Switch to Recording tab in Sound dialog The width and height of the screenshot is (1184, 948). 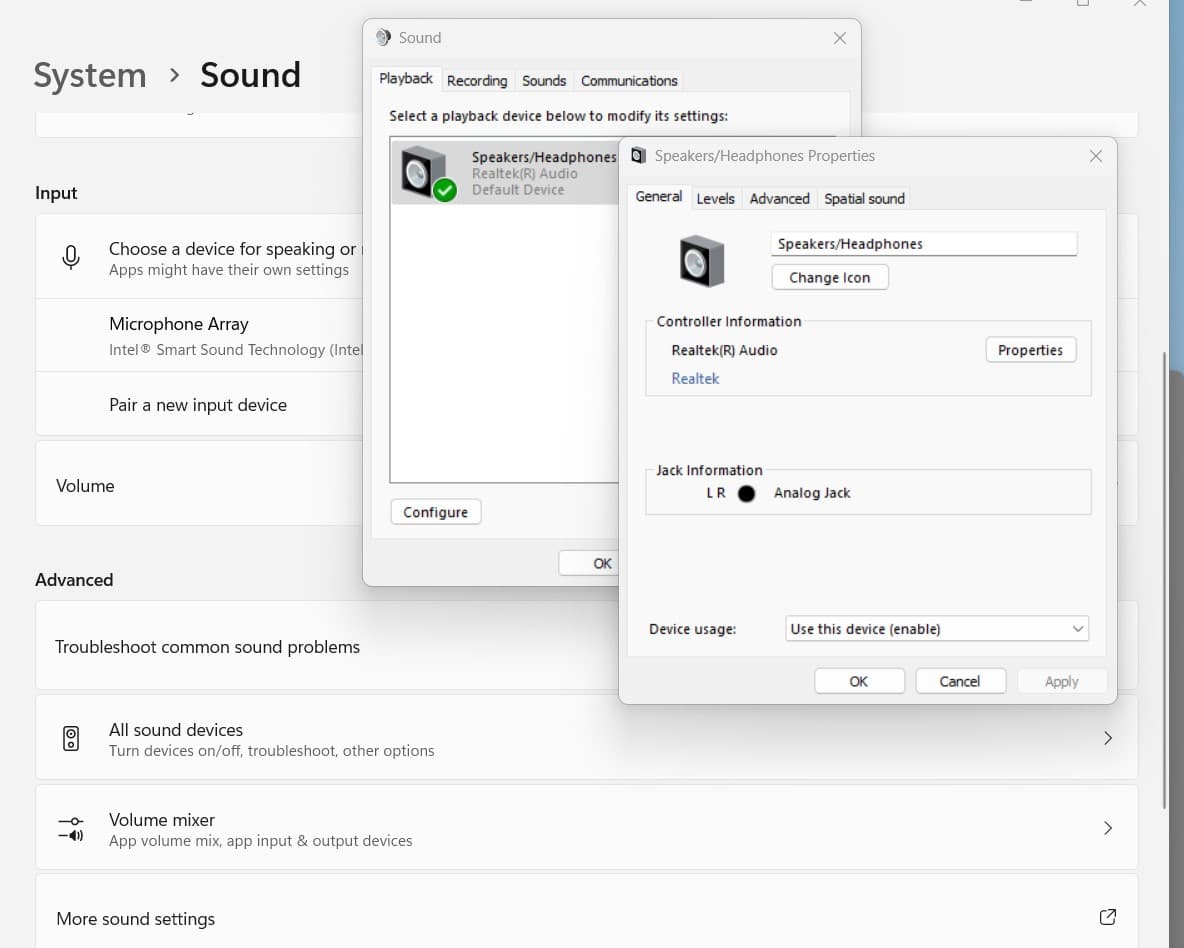click(477, 81)
